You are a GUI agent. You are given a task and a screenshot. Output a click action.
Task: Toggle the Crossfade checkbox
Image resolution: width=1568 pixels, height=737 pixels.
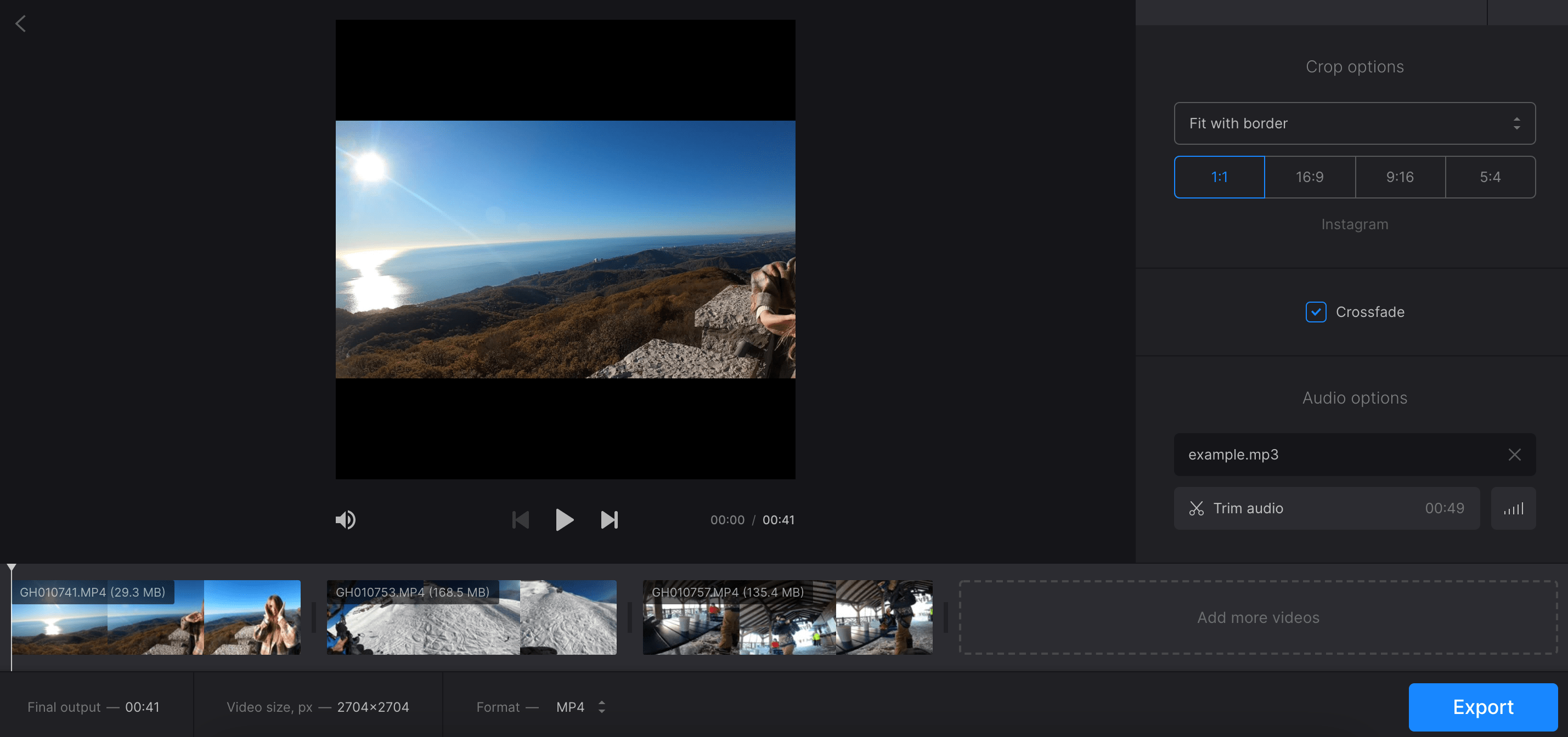pos(1316,311)
